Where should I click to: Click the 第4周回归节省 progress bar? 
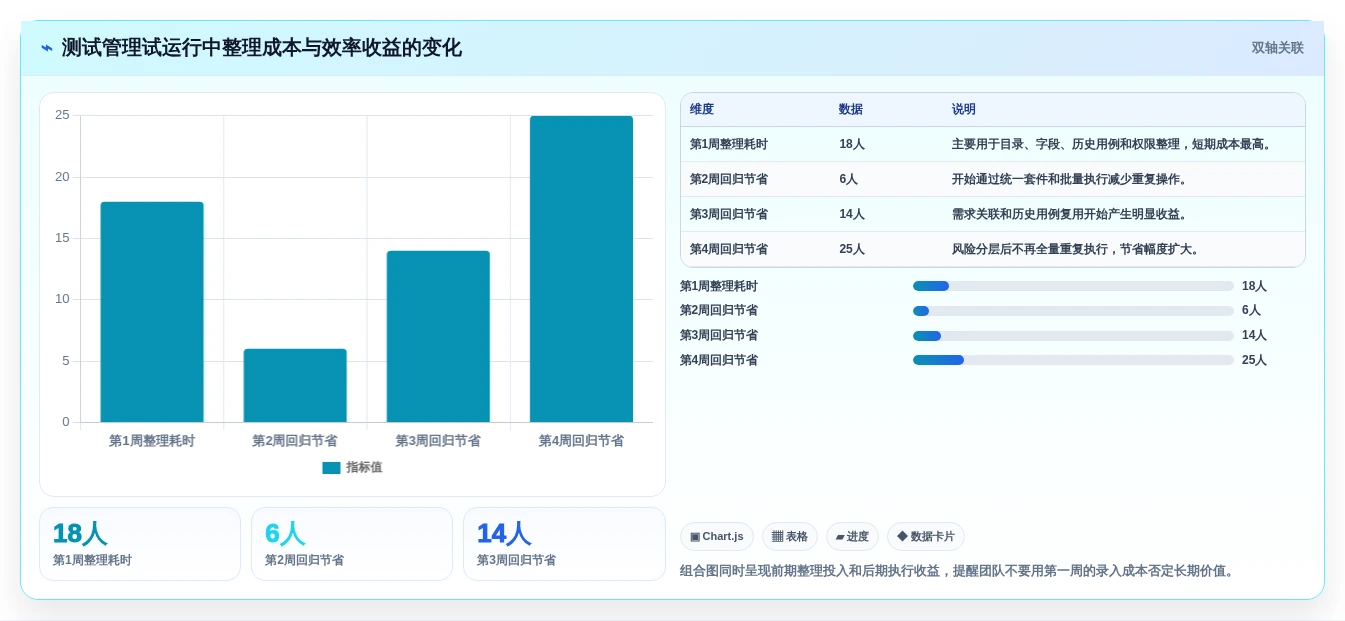pos(1073,360)
